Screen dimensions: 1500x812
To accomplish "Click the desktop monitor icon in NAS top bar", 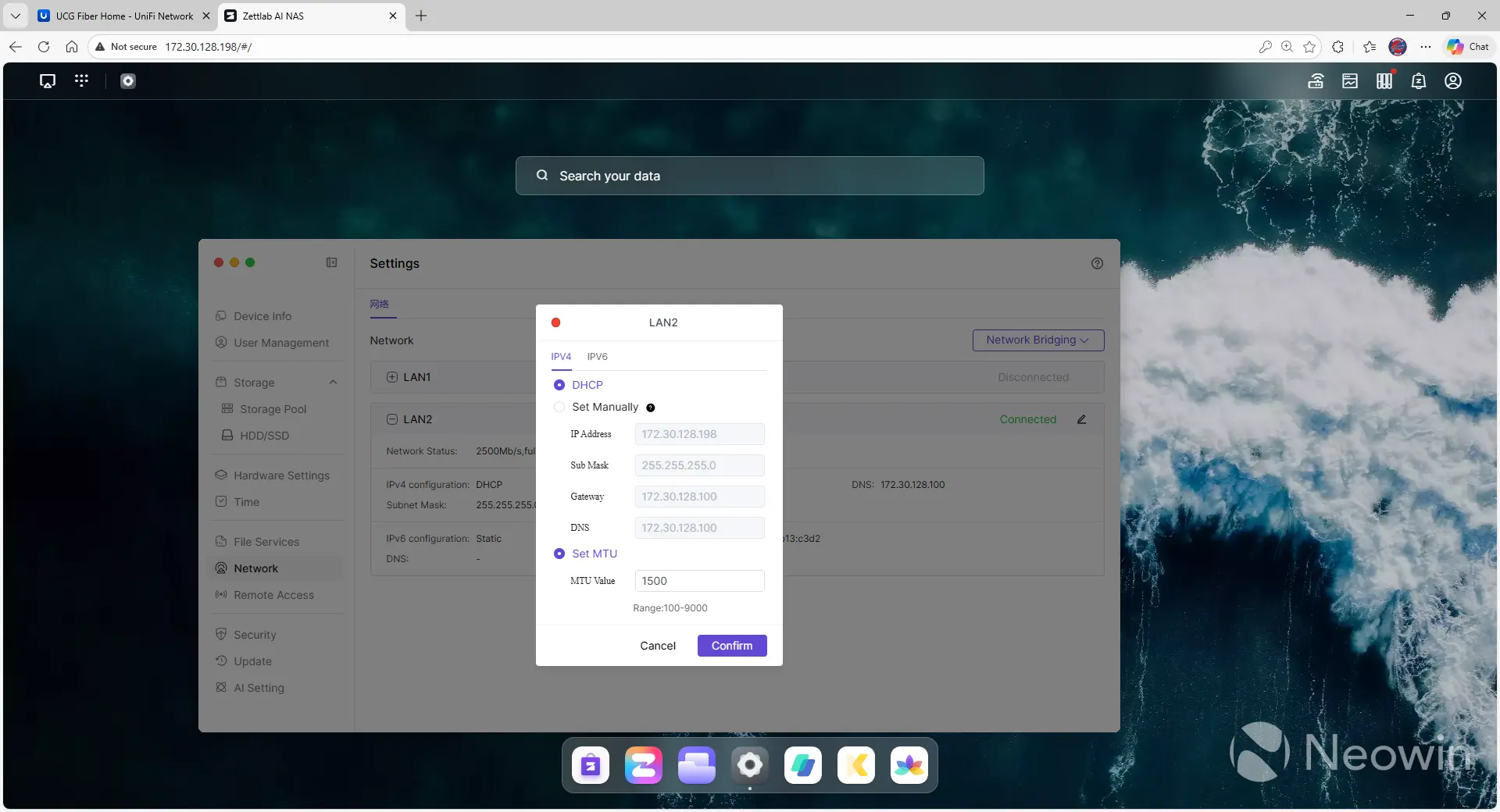I will coord(48,80).
